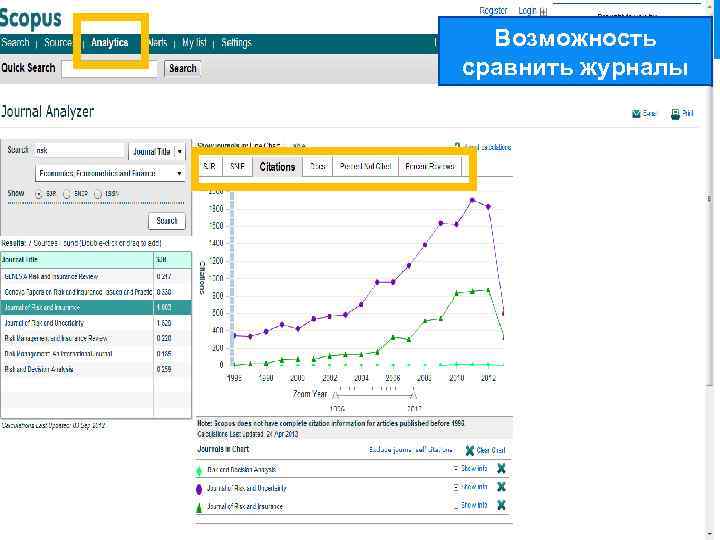Click the Scopus logo
The height and width of the screenshot is (540, 720).
(x=31, y=18)
